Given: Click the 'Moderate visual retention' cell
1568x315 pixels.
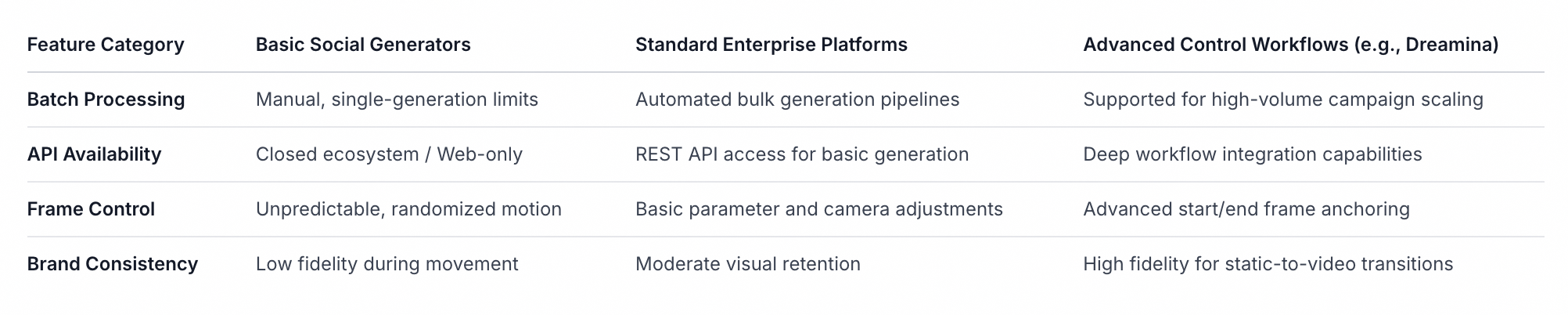Looking at the screenshot, I should 748,264.
